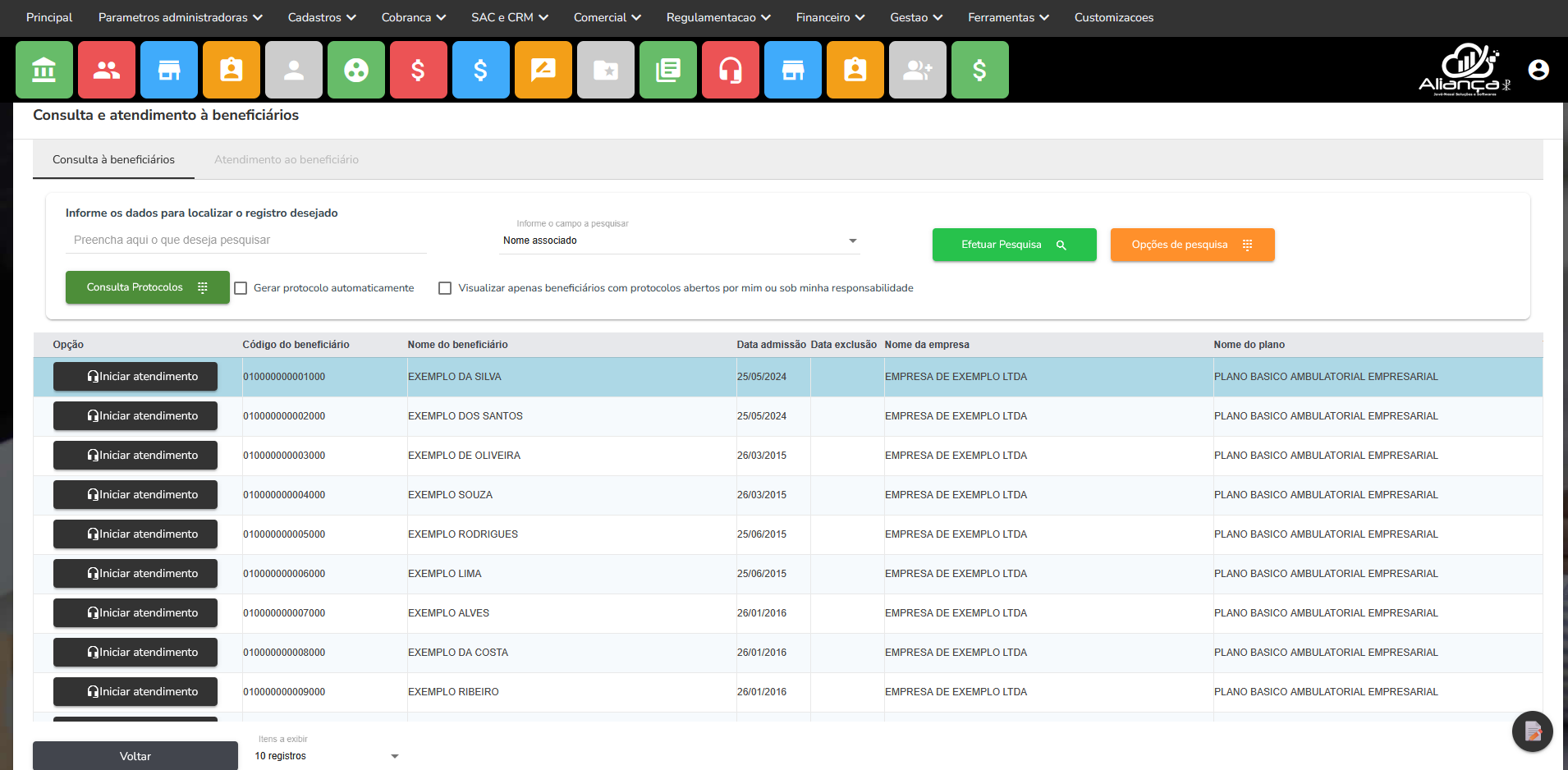Open the user account profile icon
The height and width of the screenshot is (770, 1568).
coord(1538,71)
